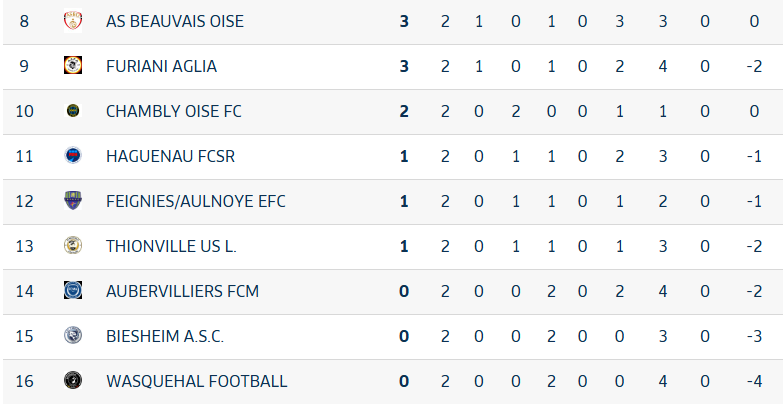
Task: Select the CHAMBLY OISE FC team name
Action: point(173,111)
